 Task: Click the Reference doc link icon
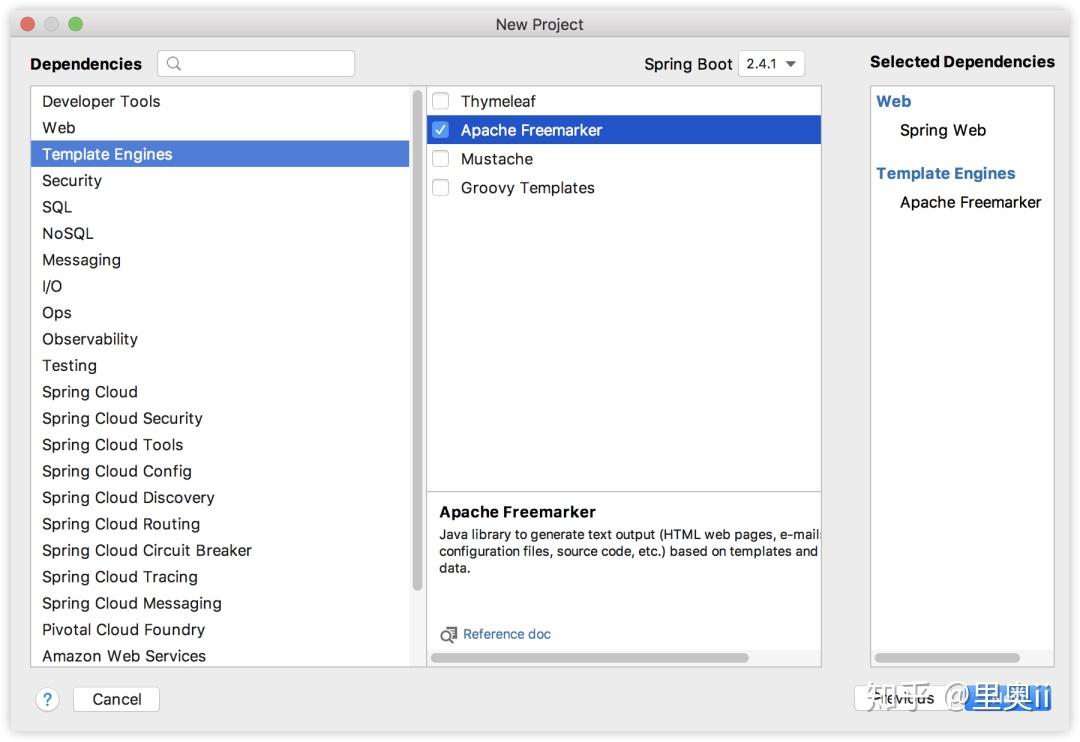pyautogui.click(x=449, y=634)
